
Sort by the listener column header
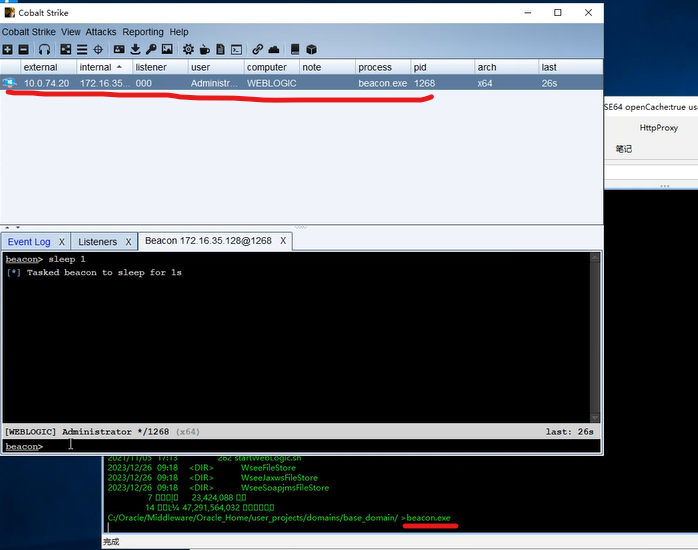(160, 67)
